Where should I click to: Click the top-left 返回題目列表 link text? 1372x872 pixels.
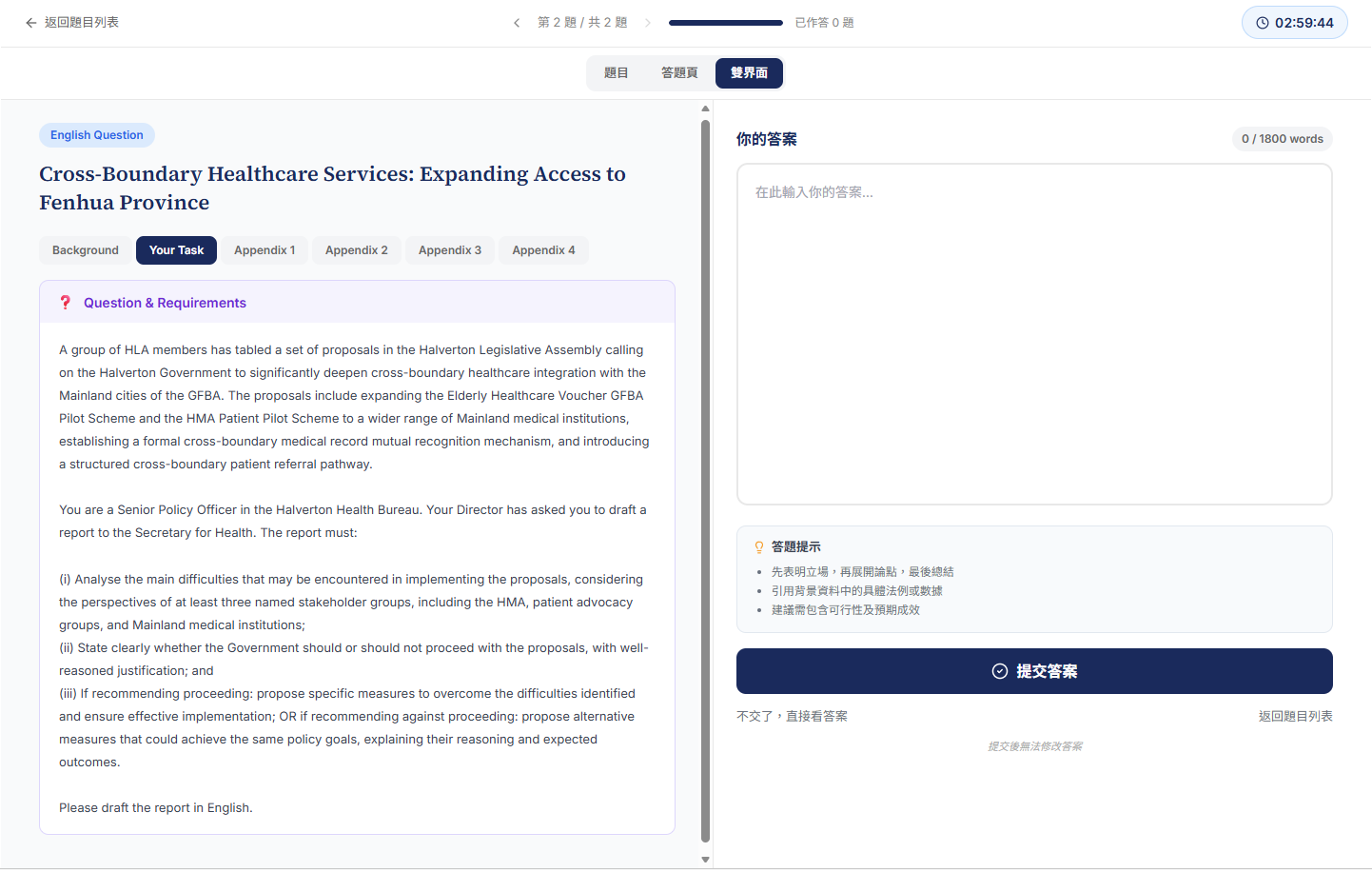click(82, 23)
